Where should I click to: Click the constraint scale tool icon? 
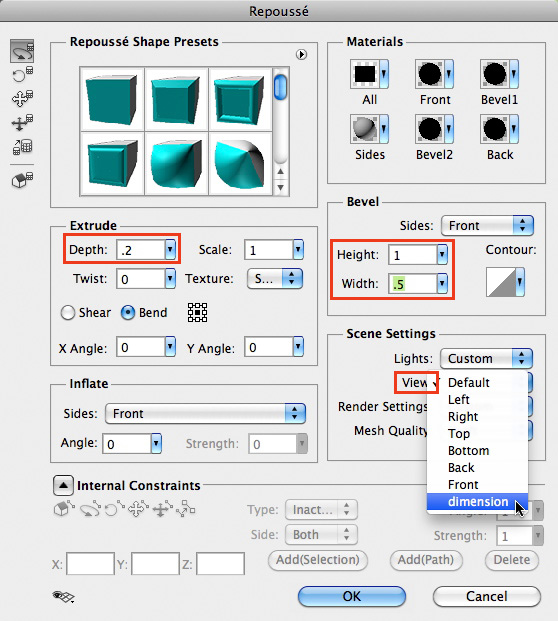click(x=185, y=509)
